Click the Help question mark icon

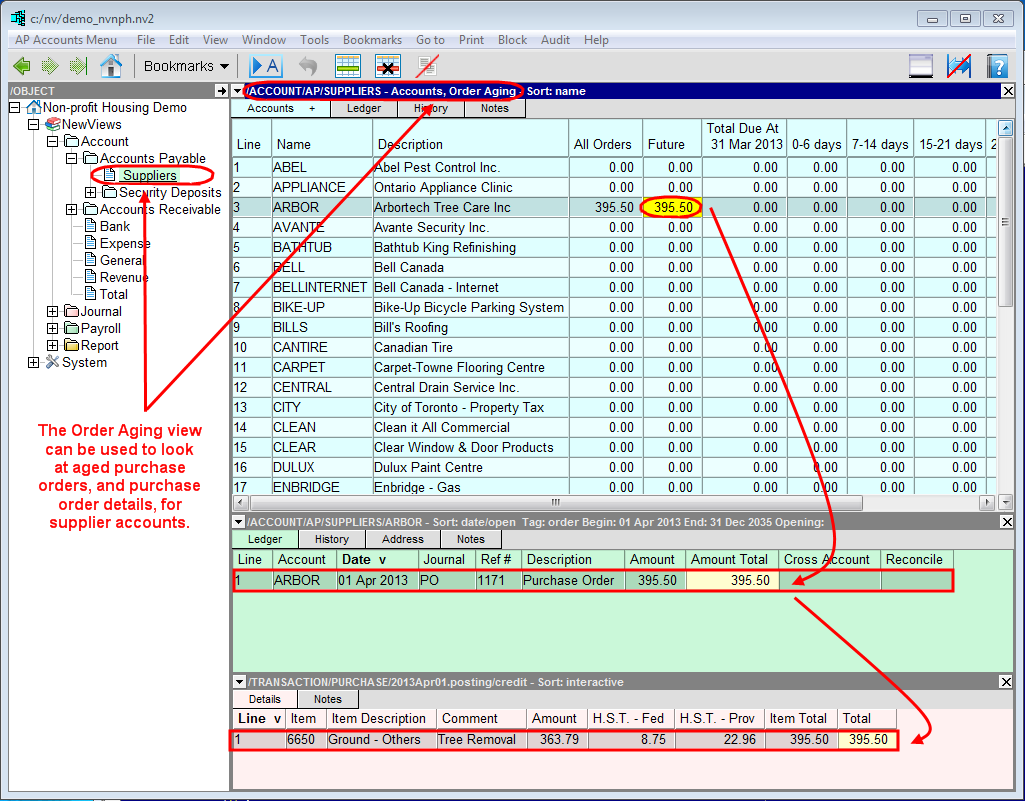point(997,66)
